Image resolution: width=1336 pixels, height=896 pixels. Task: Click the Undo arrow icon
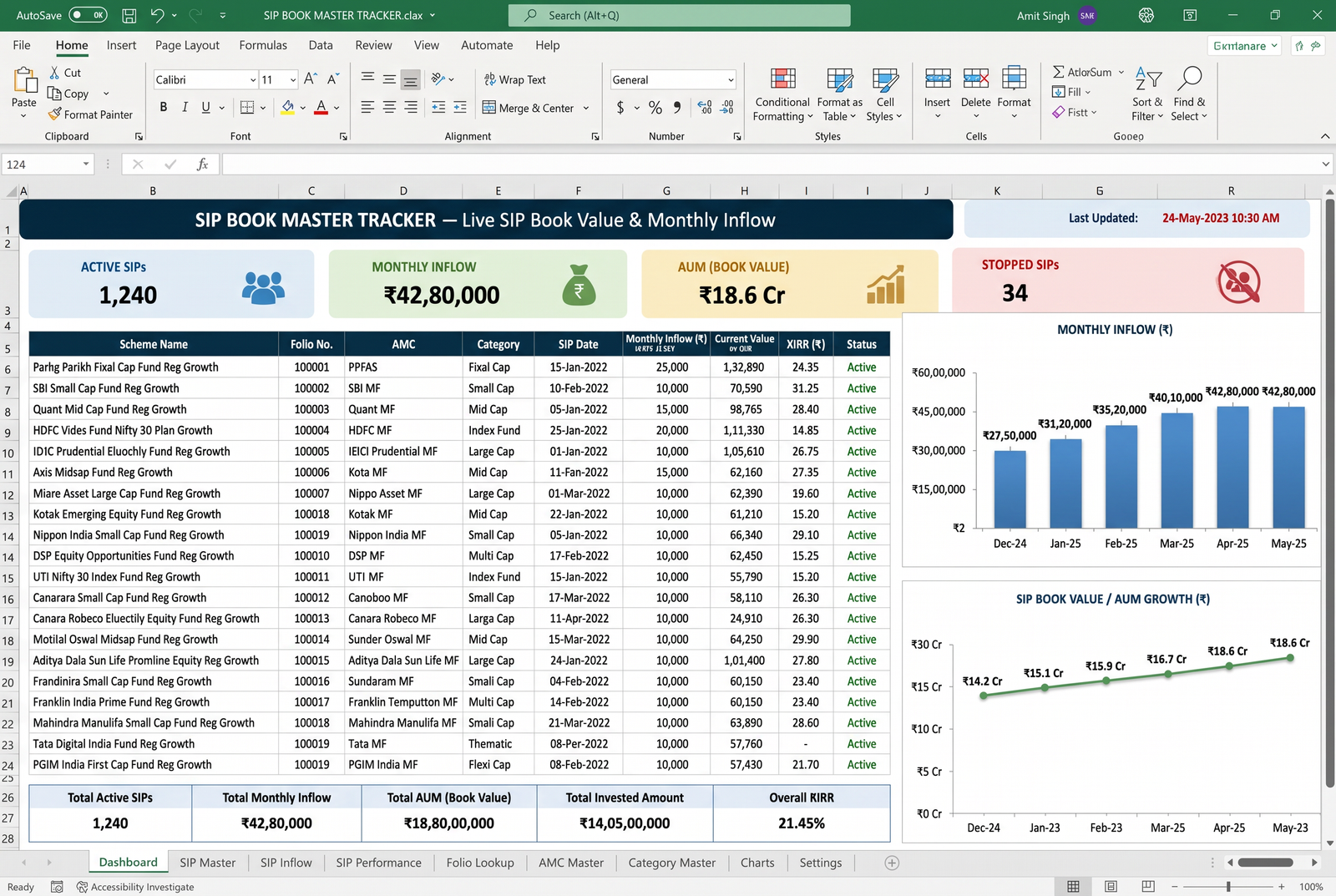pyautogui.click(x=157, y=15)
